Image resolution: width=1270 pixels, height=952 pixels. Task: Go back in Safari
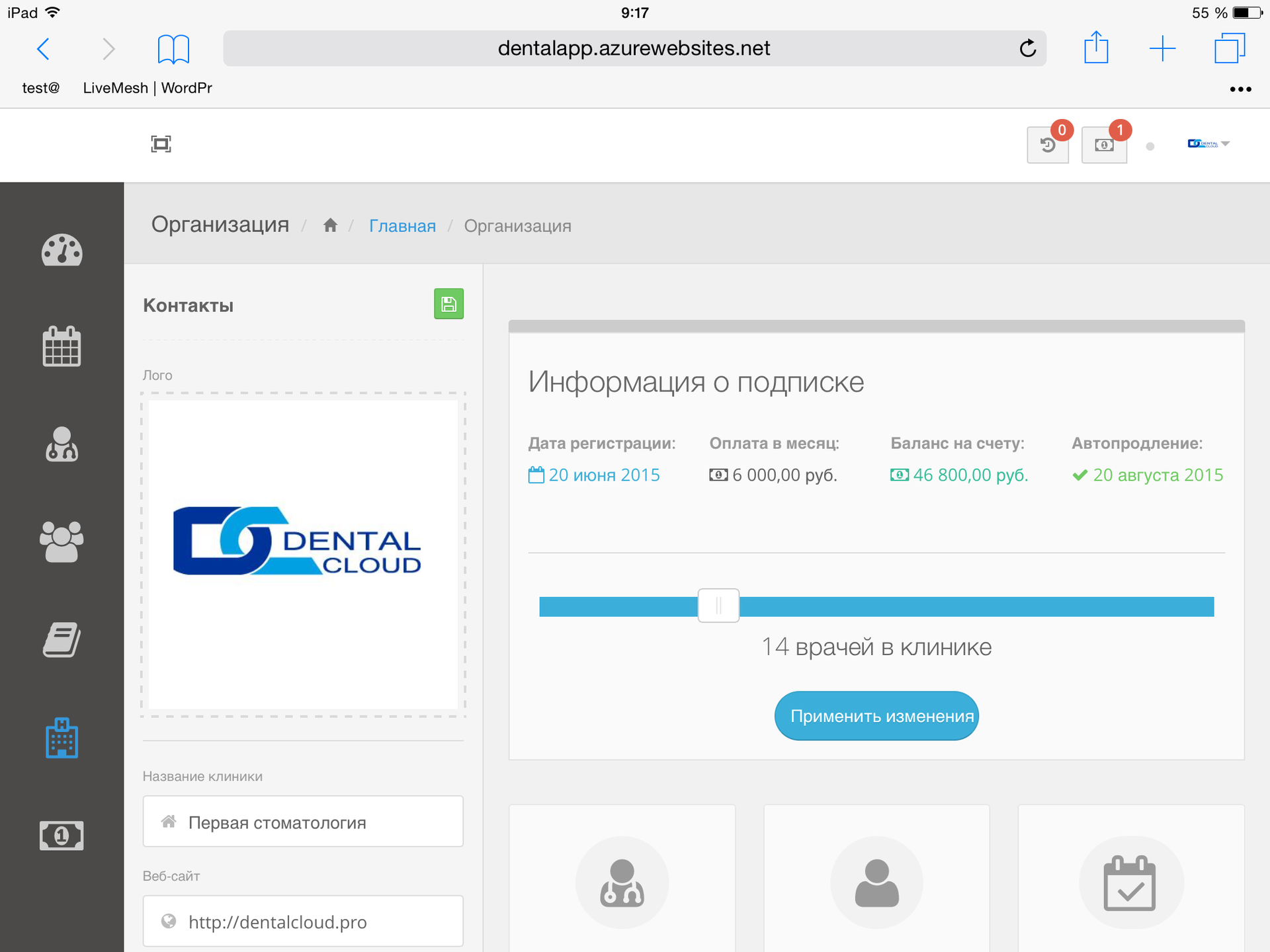[x=44, y=48]
